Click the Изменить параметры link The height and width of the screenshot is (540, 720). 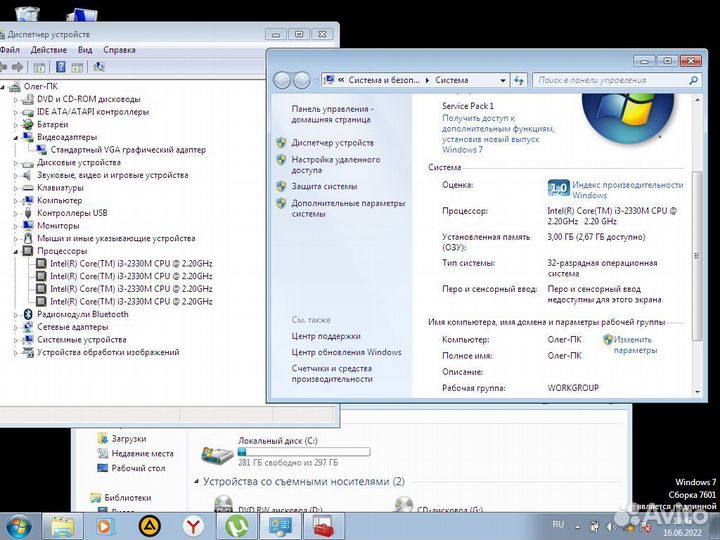tap(634, 345)
